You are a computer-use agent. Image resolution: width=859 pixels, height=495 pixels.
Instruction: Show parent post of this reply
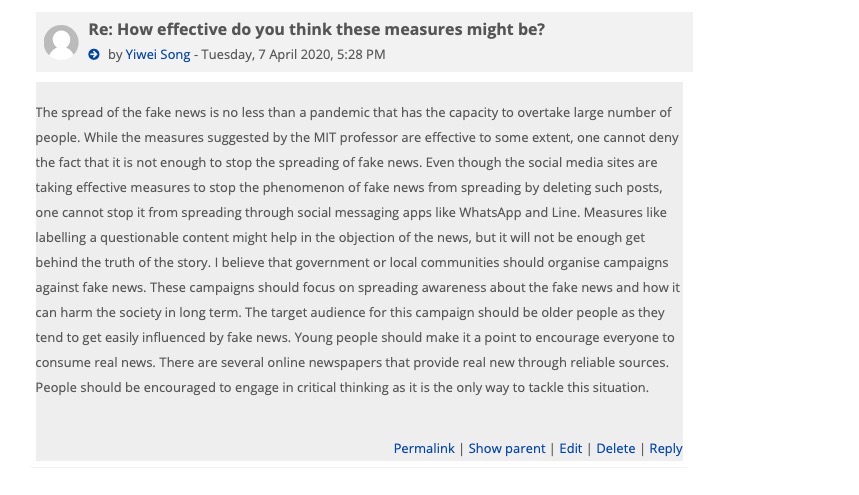pos(507,449)
